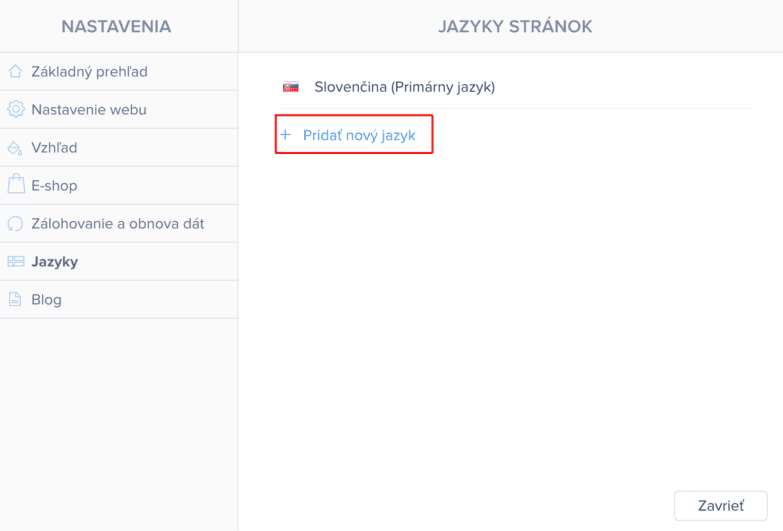Open Zálohovanie a obnova dát label
Image resolution: width=783 pixels, height=531 pixels.
click(118, 224)
